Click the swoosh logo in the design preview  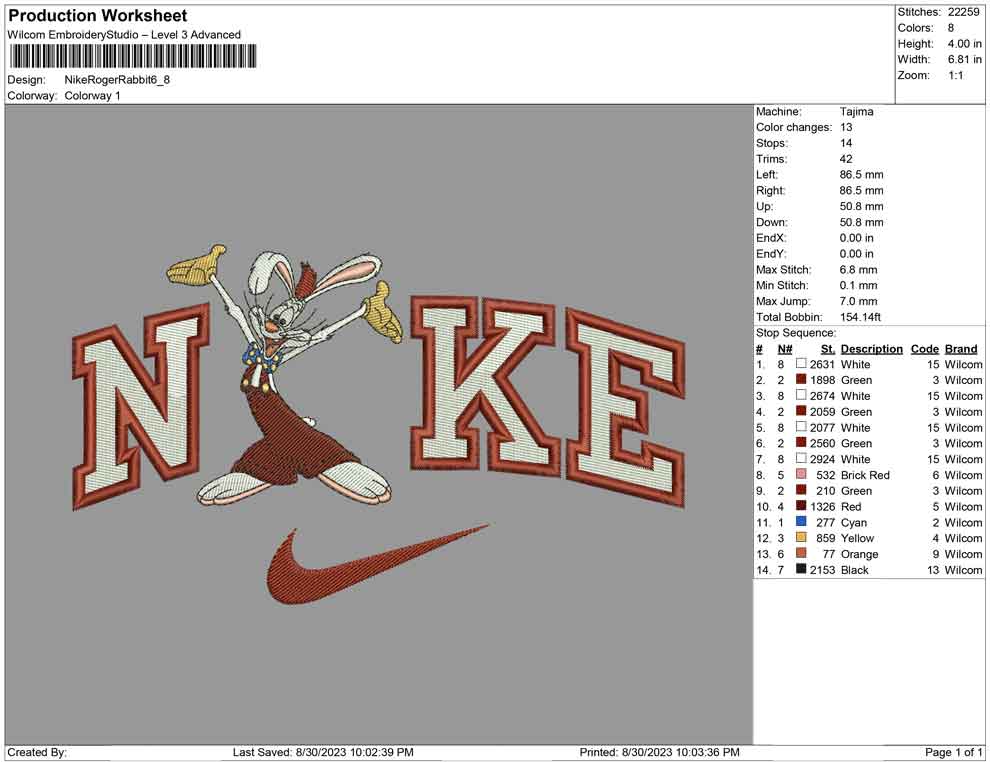pyautogui.click(x=378, y=564)
